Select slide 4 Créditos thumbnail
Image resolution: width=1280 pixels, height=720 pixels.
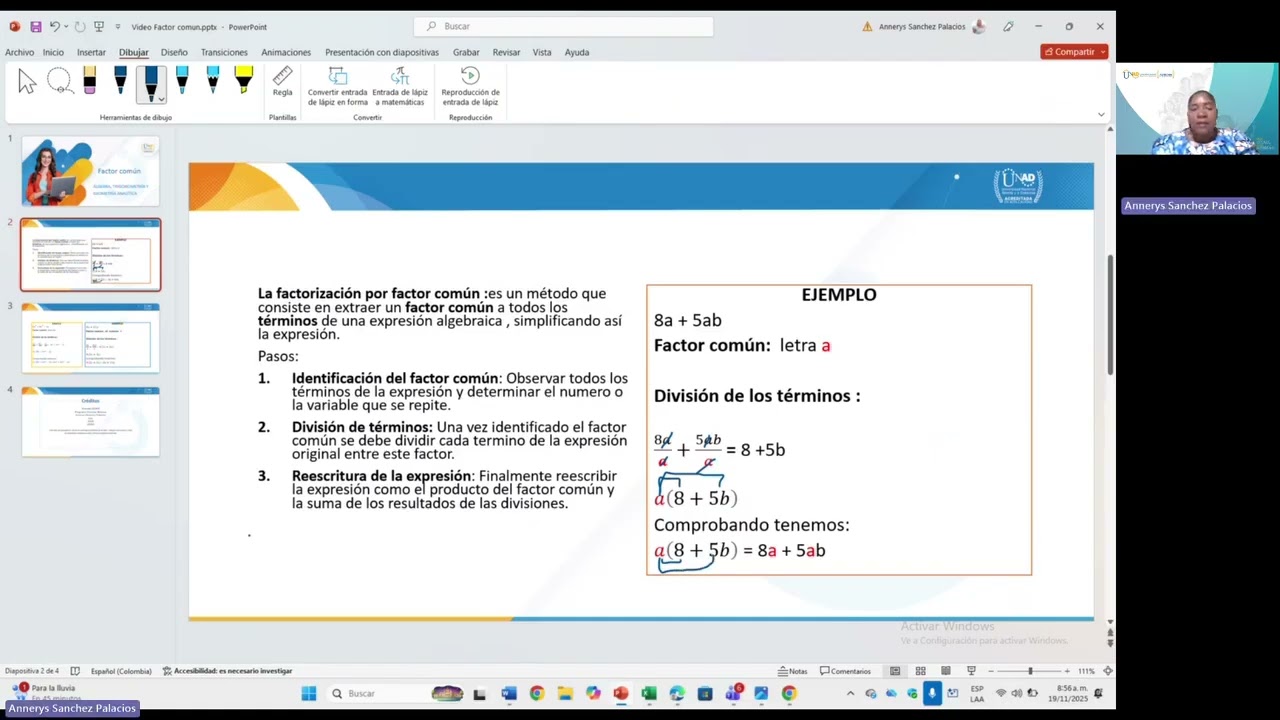point(90,421)
